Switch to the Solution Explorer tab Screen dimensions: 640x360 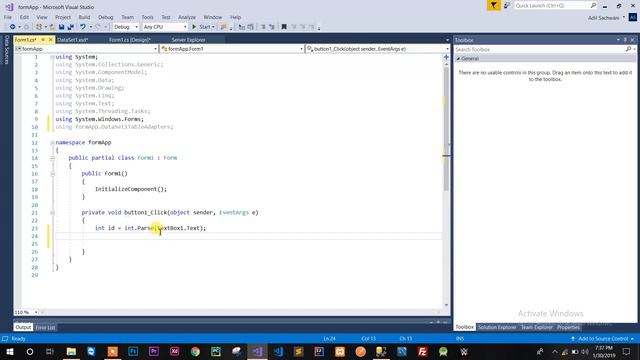coord(497,327)
